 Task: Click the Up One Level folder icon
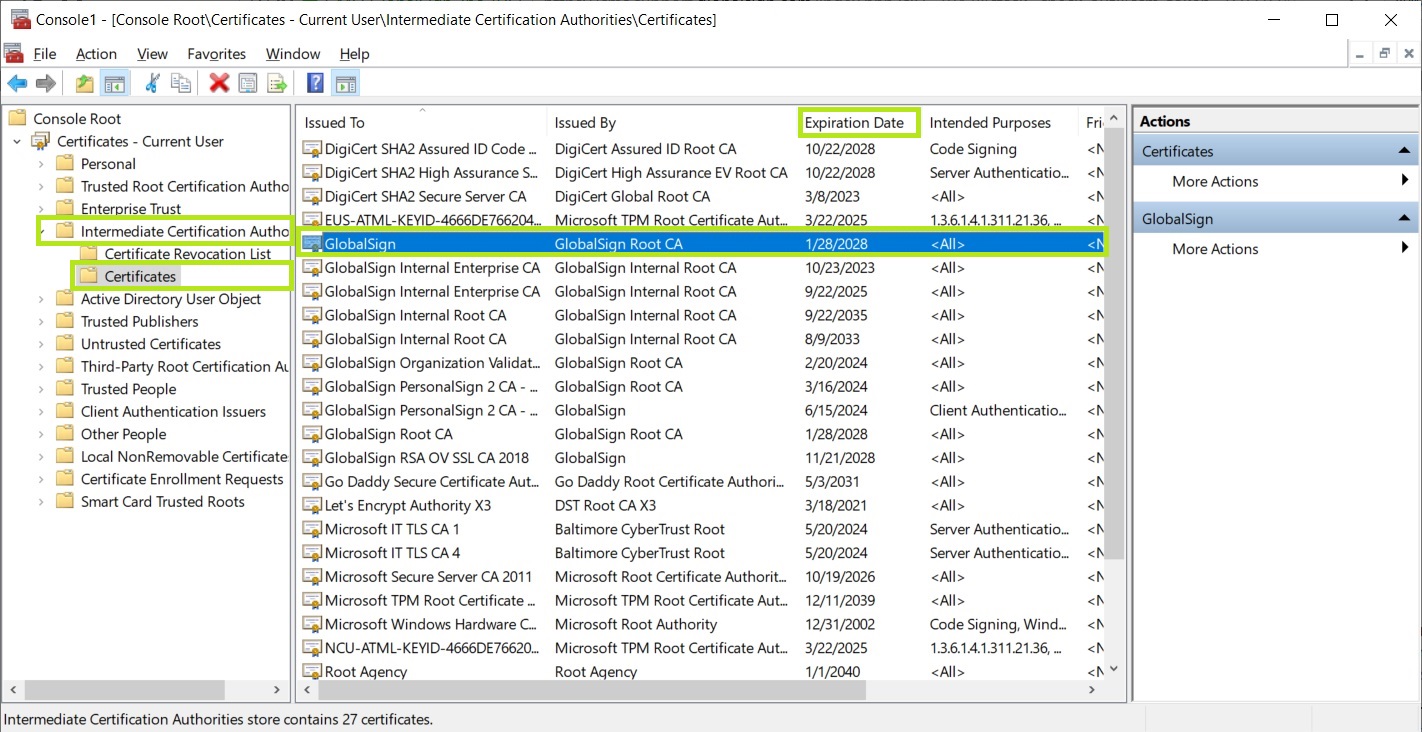[x=85, y=84]
